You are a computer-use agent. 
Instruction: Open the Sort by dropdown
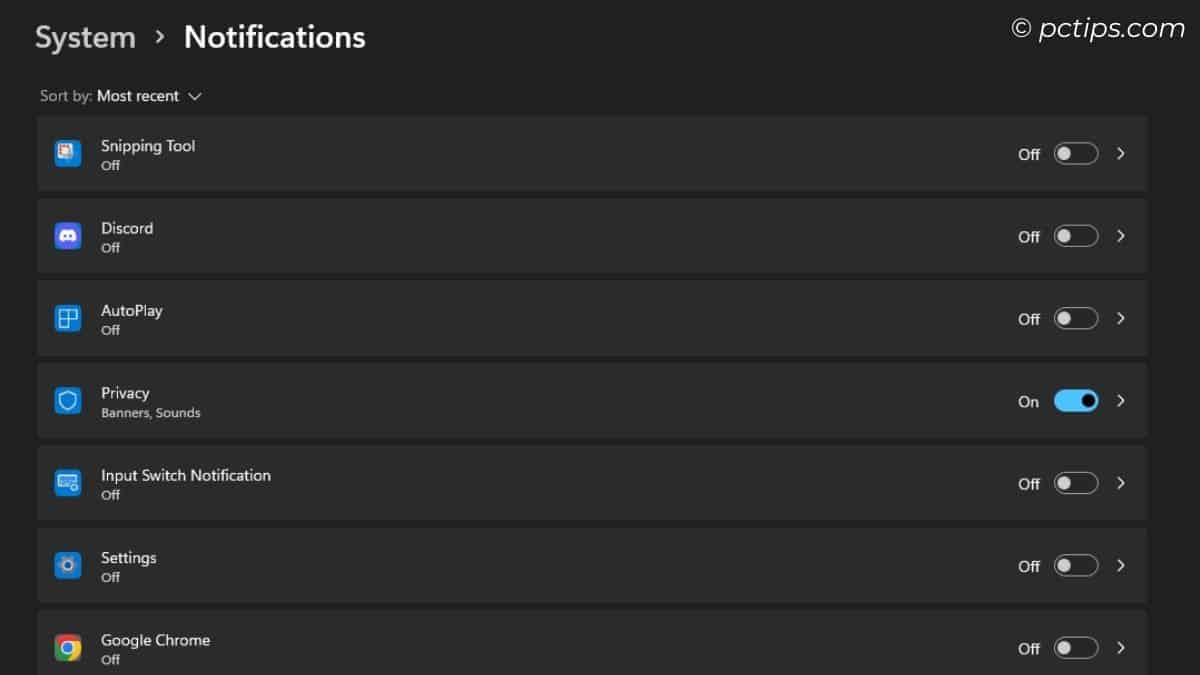148,95
